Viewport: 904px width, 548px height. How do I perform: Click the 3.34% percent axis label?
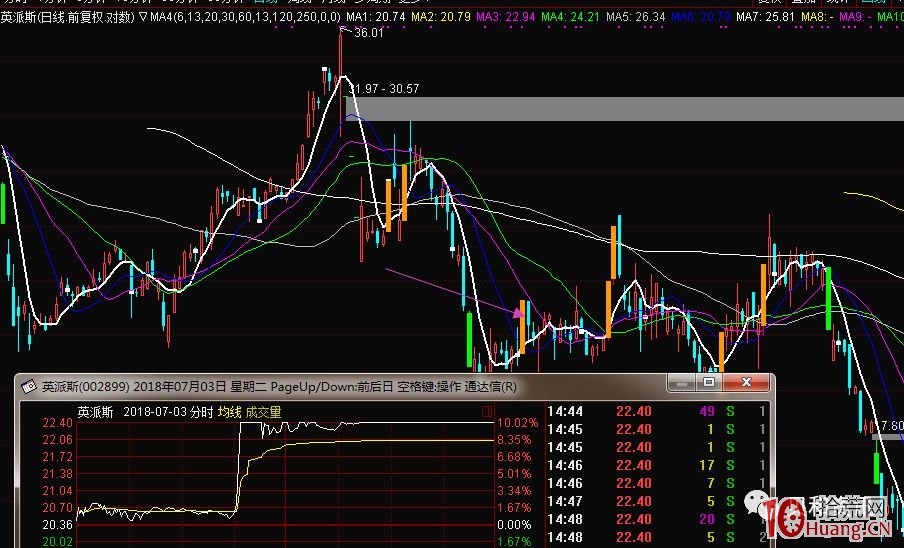[514, 491]
